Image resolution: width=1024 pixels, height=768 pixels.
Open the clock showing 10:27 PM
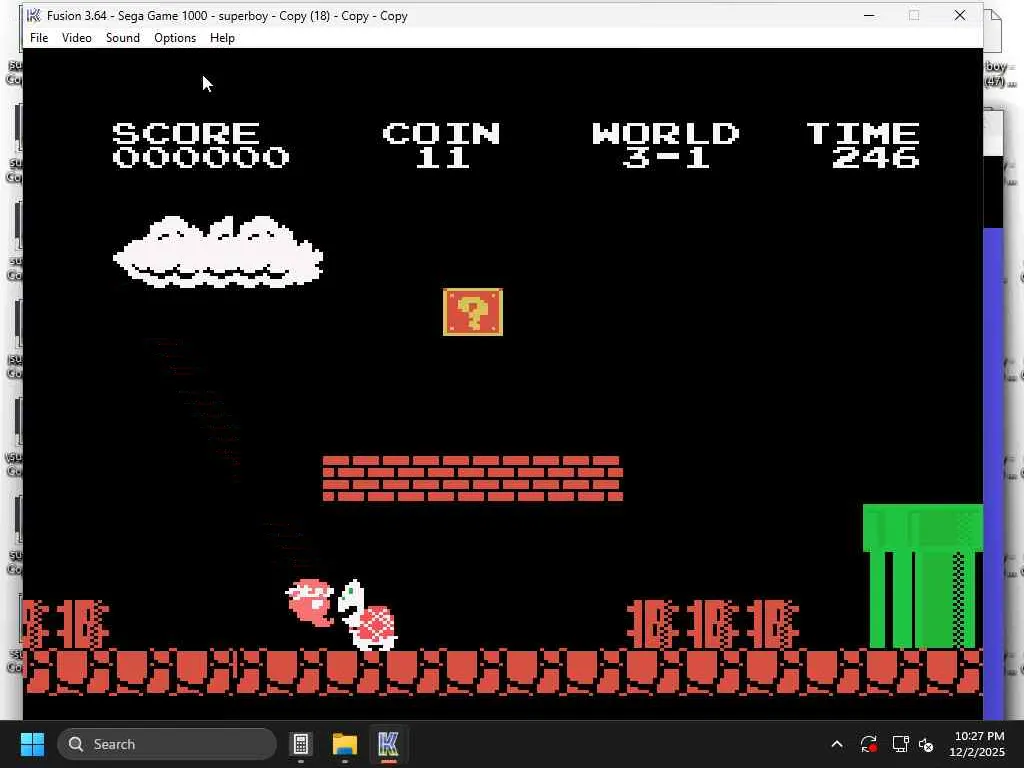pos(977,744)
